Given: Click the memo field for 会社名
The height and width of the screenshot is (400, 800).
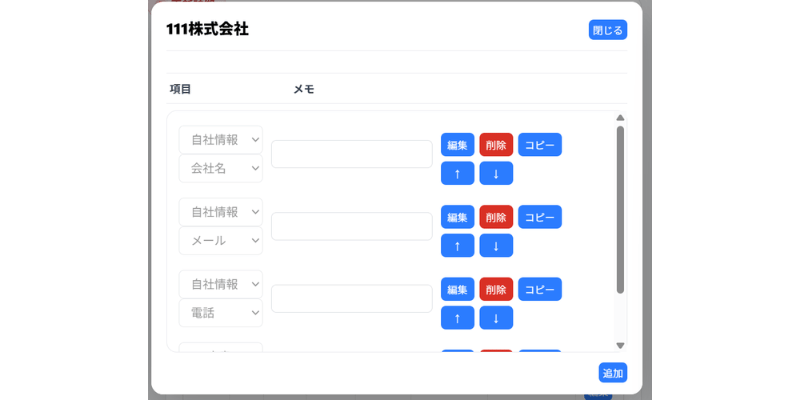Looking at the screenshot, I should 351,154.
